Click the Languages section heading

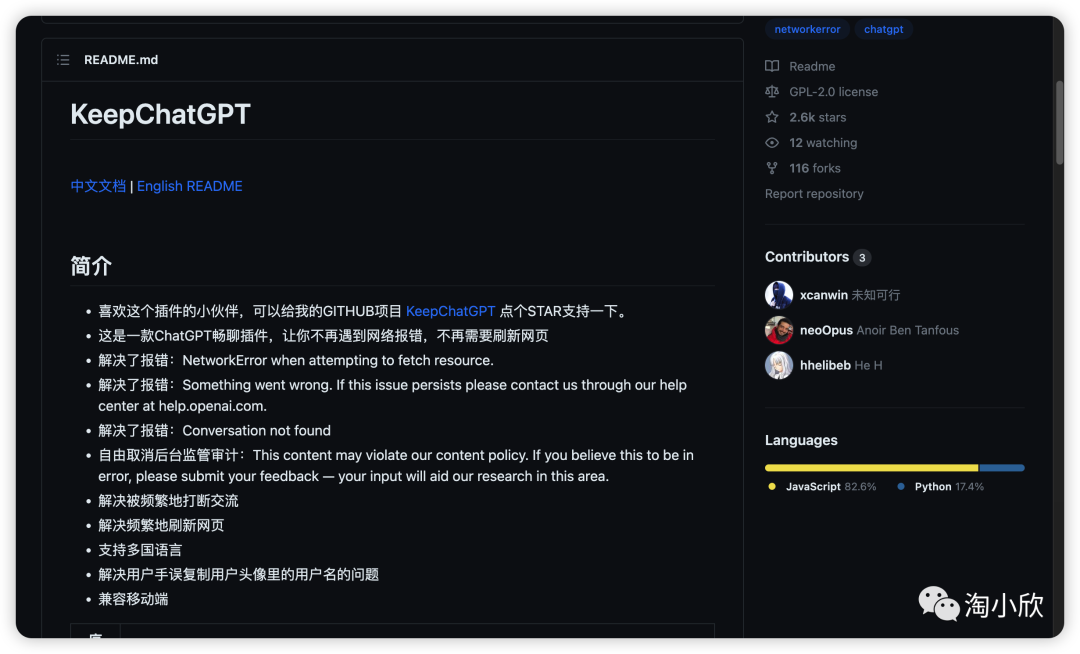[x=801, y=440]
